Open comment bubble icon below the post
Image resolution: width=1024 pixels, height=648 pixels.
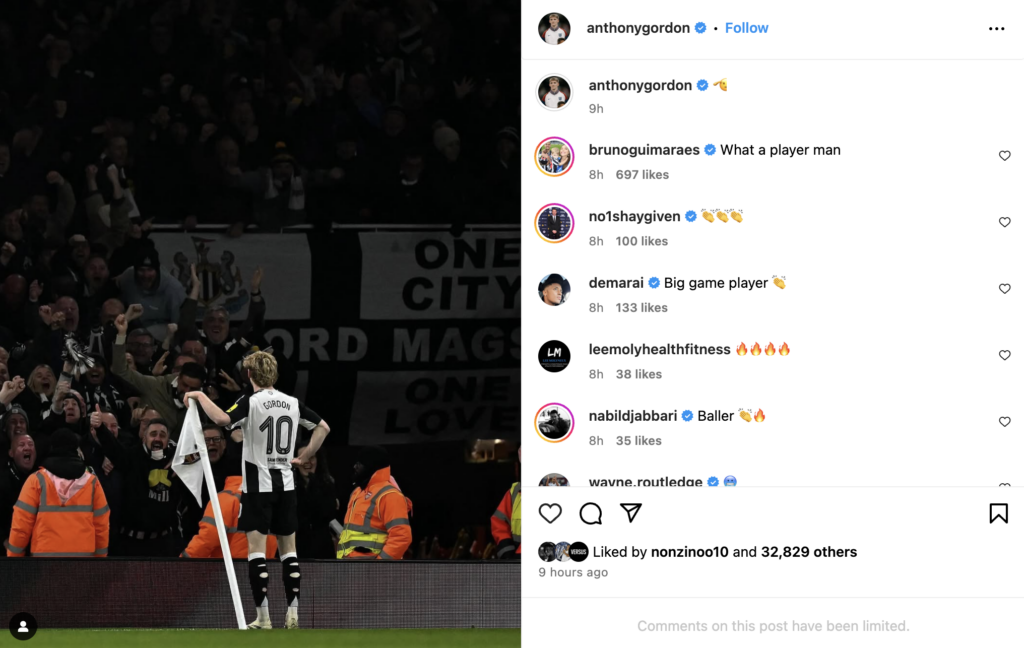pos(590,513)
